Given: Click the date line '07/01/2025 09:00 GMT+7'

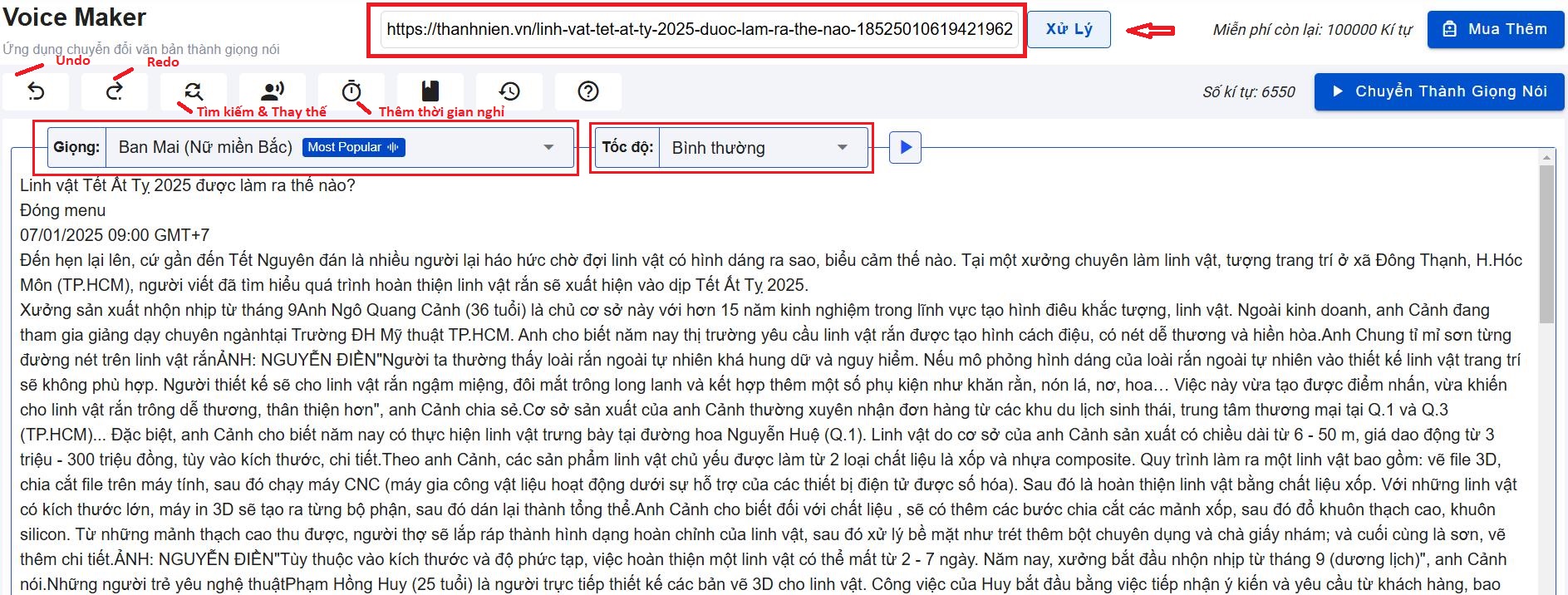Looking at the screenshot, I should coord(115,235).
